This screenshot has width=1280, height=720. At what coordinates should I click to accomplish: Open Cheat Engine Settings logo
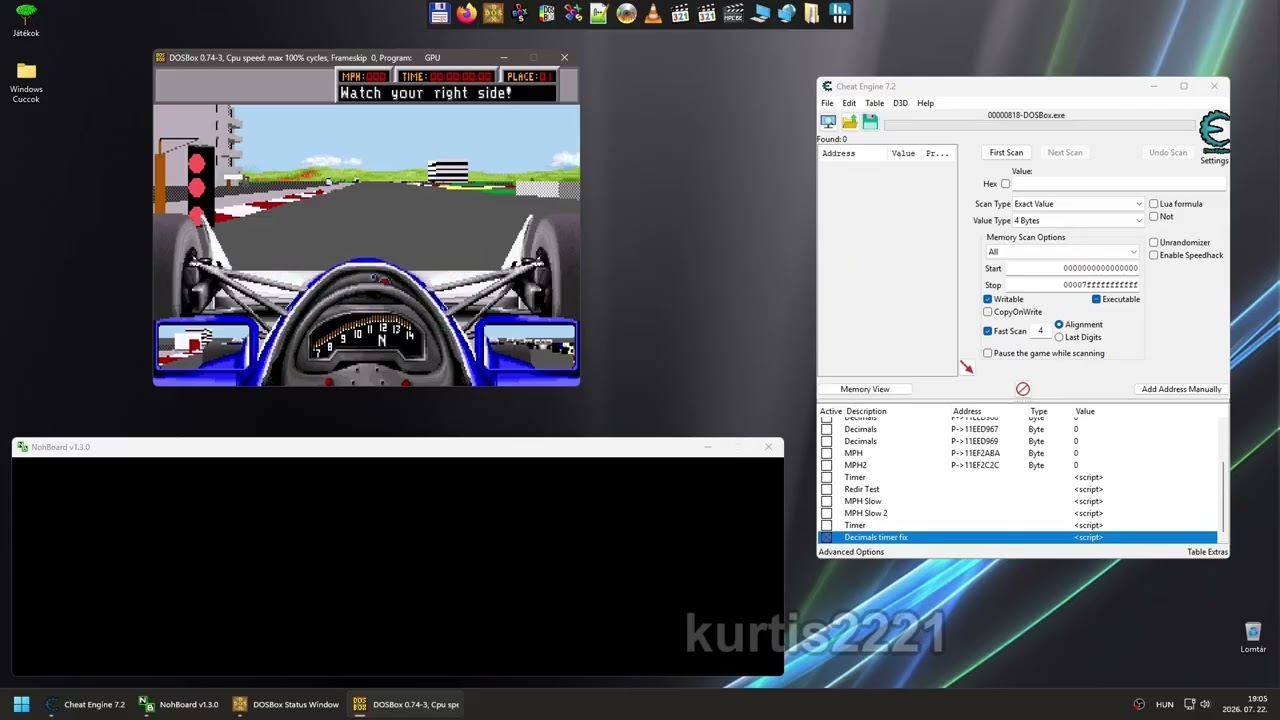(x=1214, y=138)
